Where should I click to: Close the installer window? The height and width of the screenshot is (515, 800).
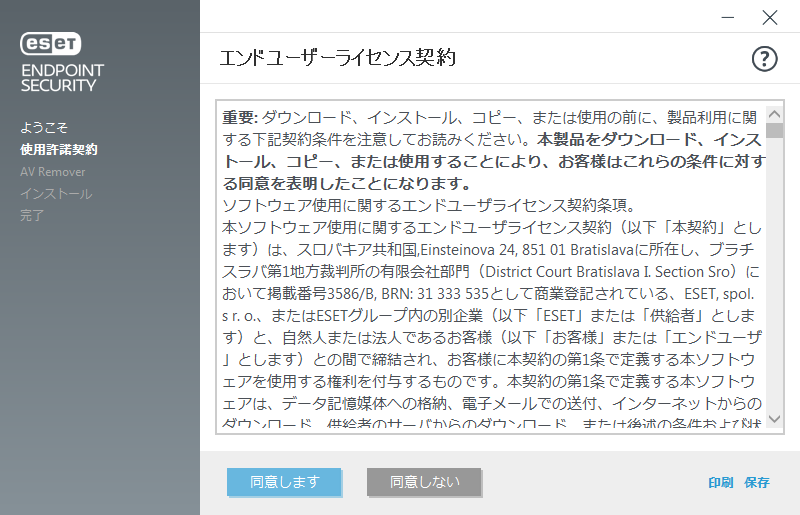pyautogui.click(x=769, y=17)
